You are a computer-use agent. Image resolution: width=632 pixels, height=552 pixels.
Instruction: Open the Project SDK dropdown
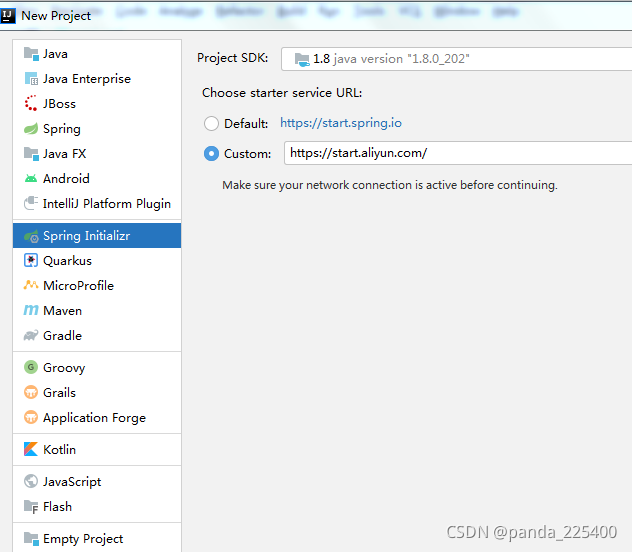coord(456,59)
